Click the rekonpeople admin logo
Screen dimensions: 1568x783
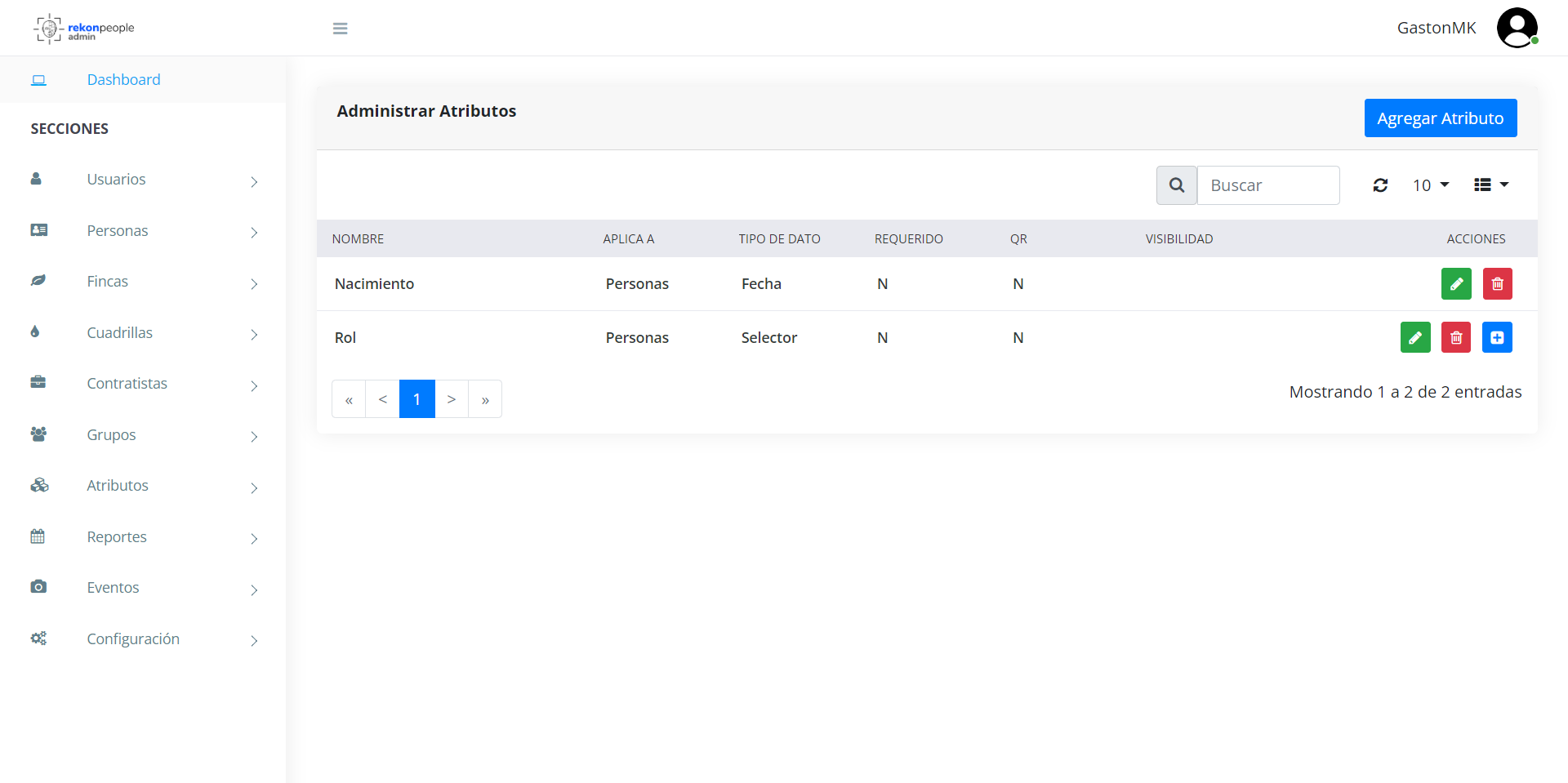[84, 29]
